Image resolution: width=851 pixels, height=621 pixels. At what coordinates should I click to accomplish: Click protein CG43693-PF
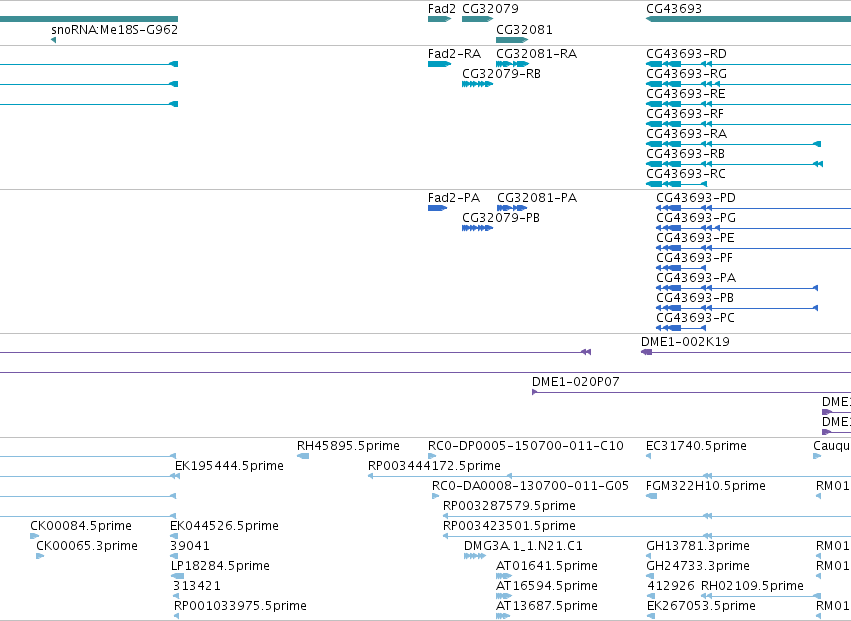[694, 258]
